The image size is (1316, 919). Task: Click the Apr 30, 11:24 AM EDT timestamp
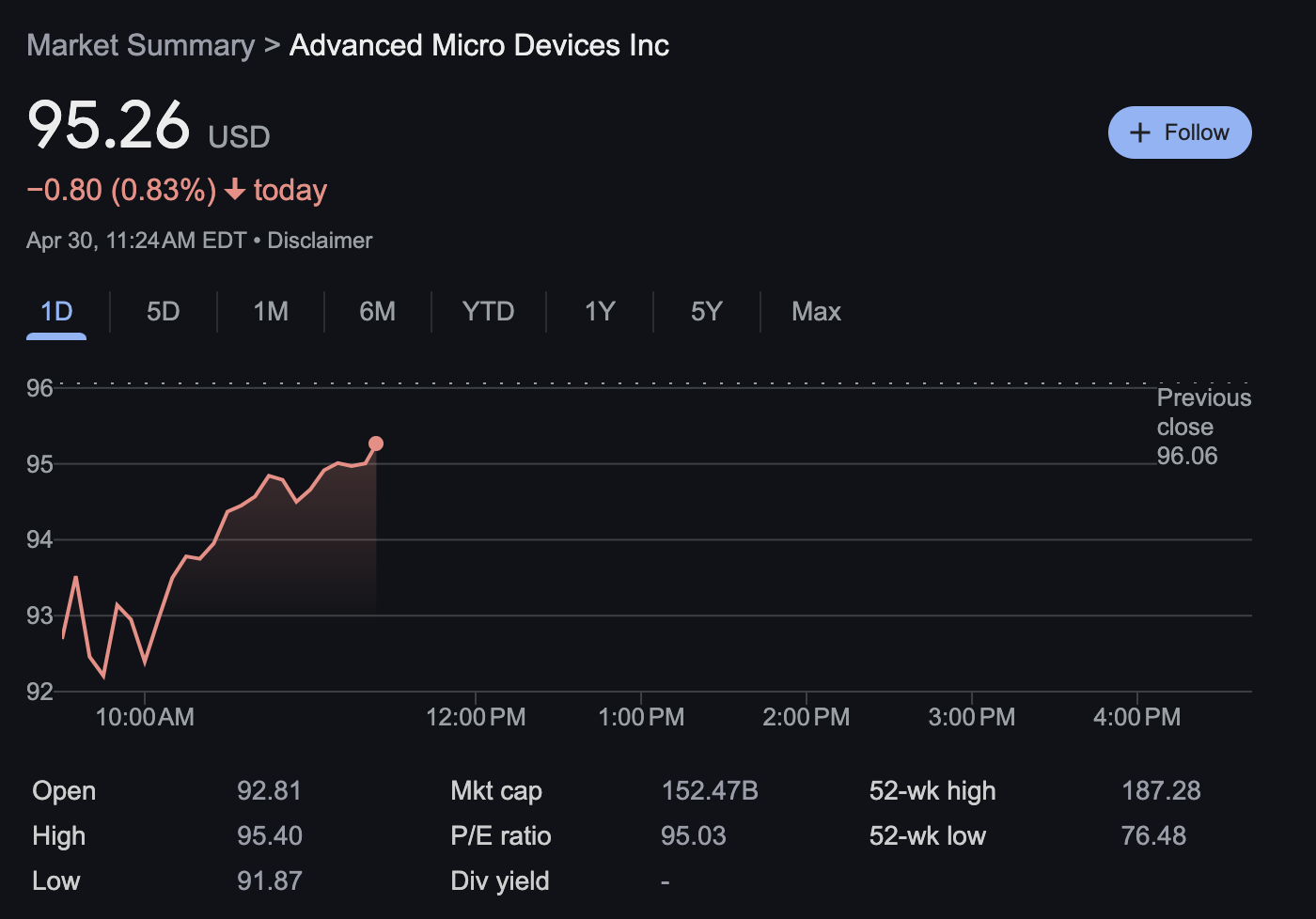tap(136, 241)
